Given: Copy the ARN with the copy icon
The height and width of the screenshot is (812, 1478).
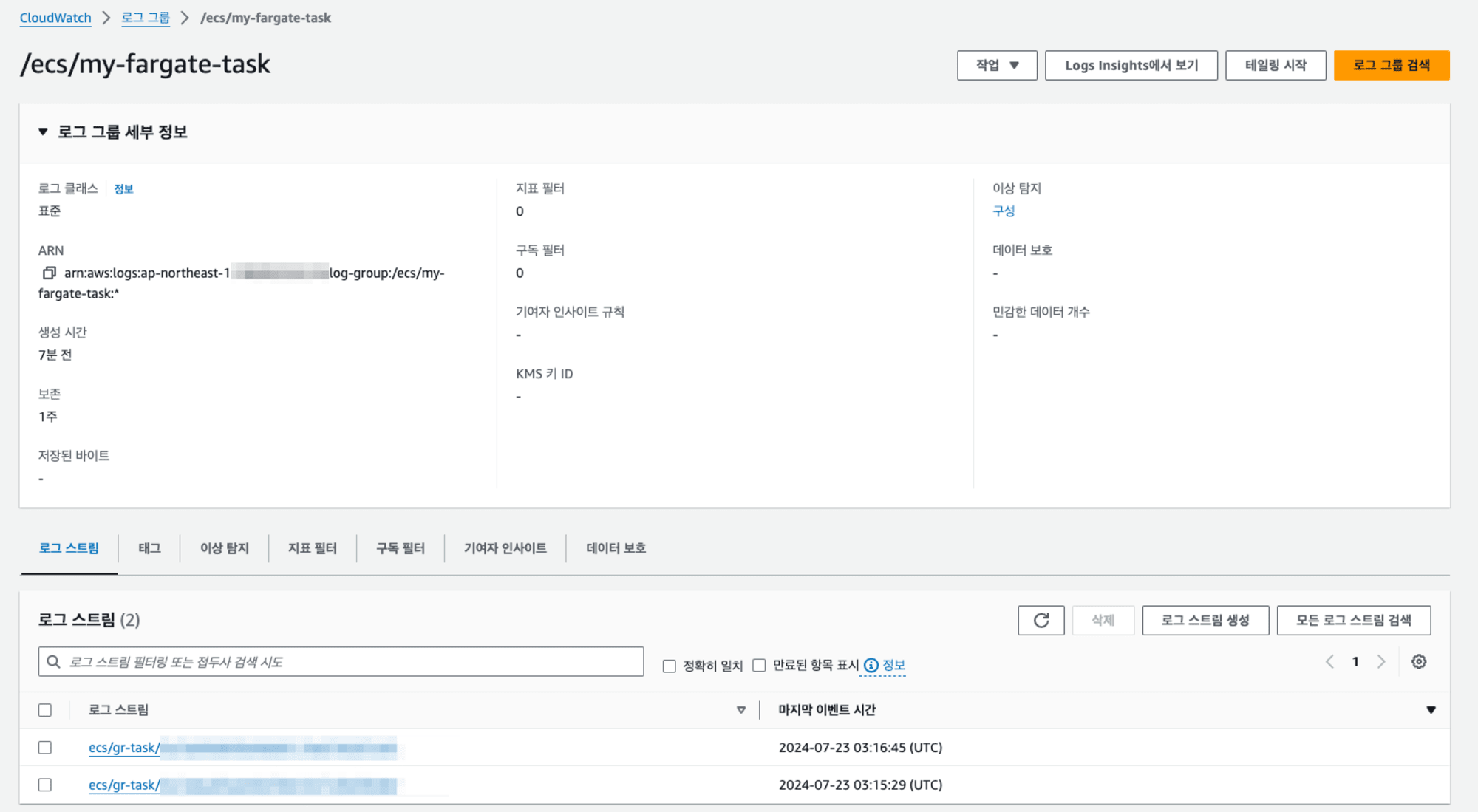Looking at the screenshot, I should click(50, 273).
